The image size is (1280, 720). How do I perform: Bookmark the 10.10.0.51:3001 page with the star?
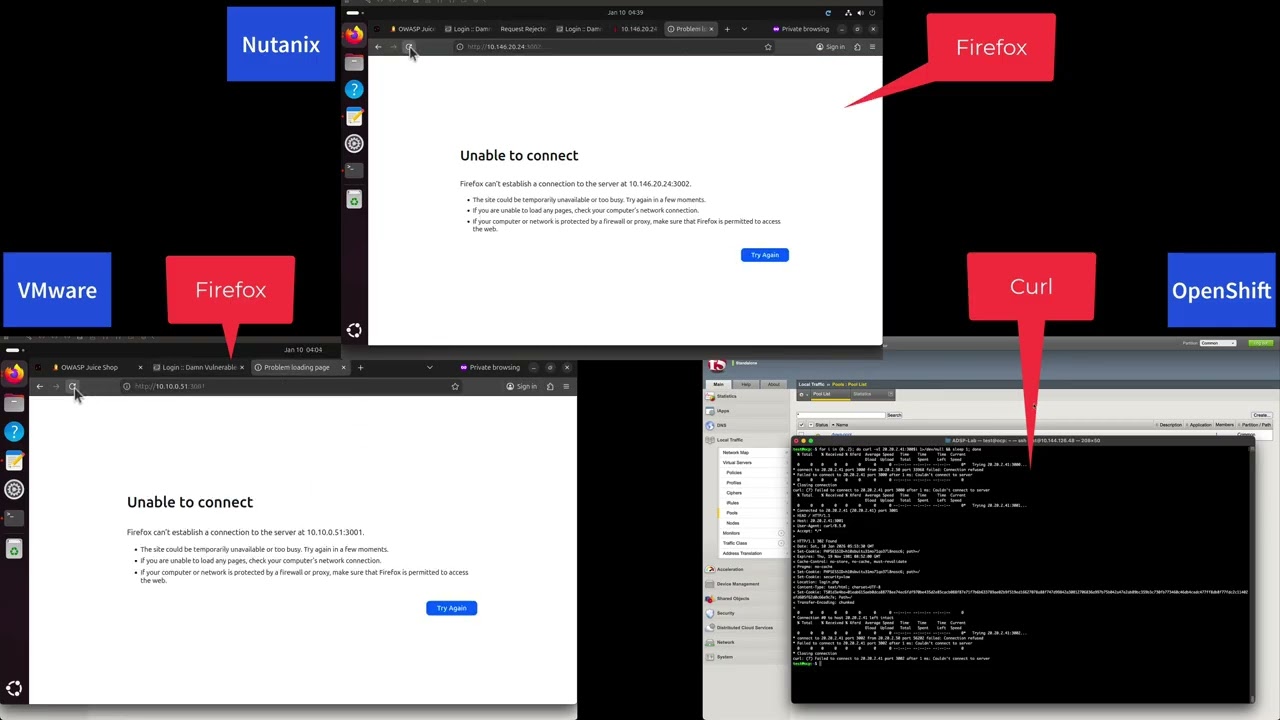(455, 386)
